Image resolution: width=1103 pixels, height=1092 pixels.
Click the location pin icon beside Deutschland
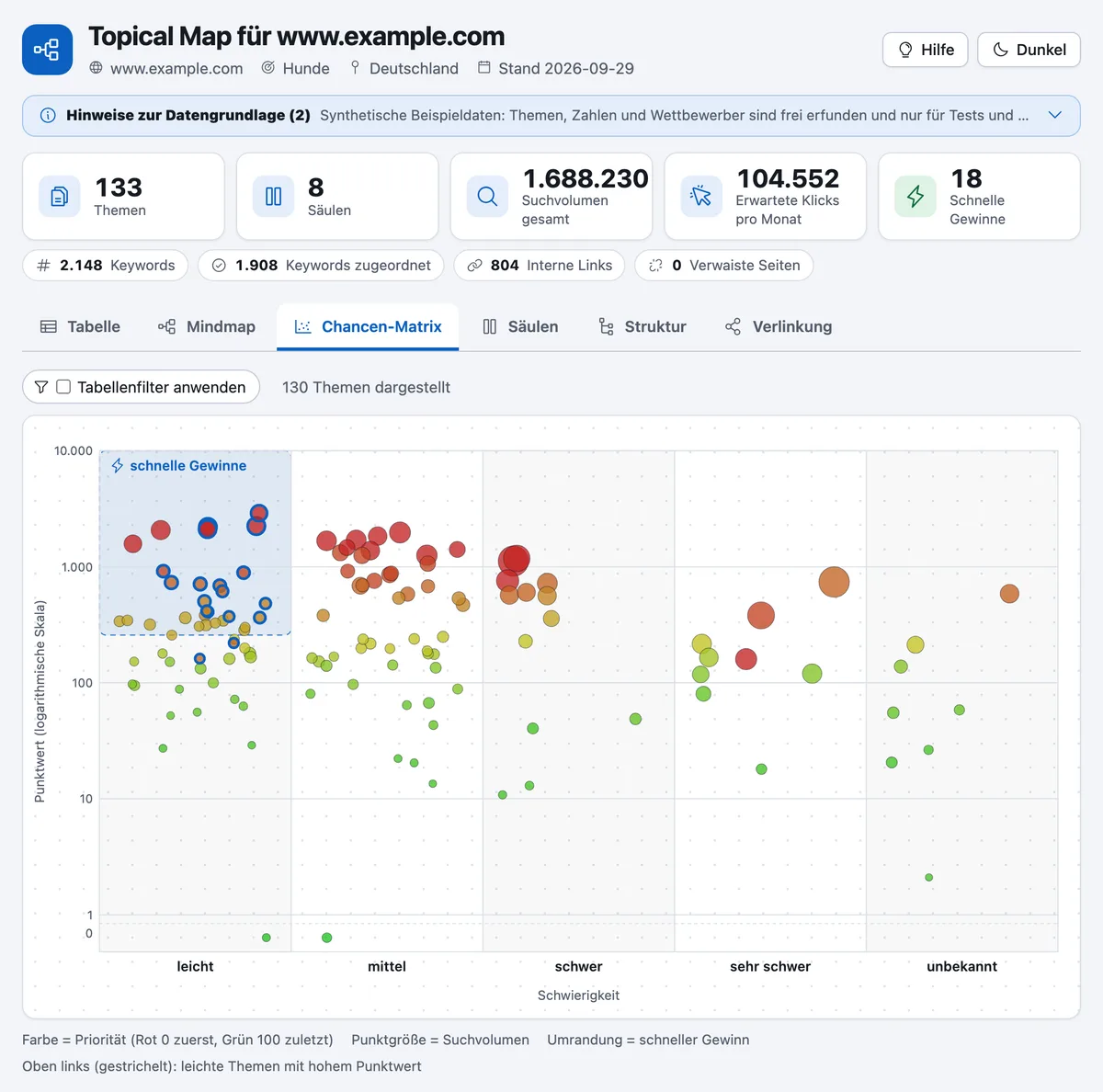355,68
